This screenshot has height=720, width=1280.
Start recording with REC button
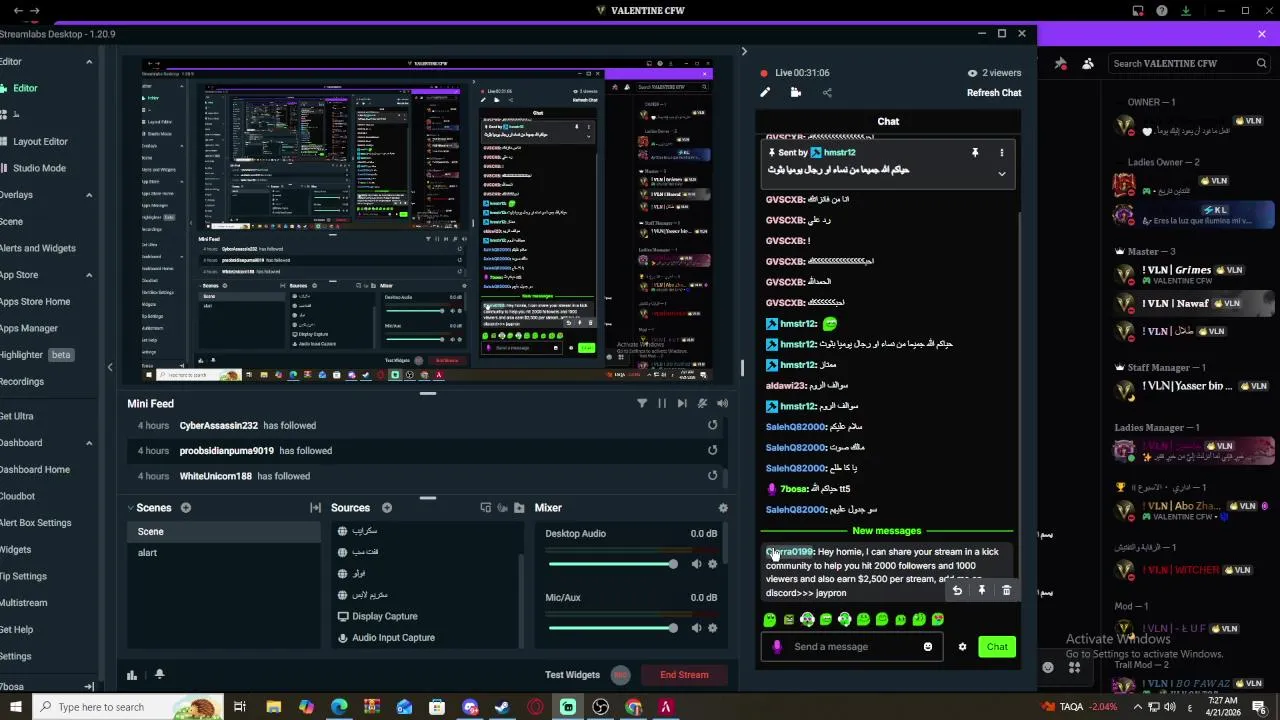[x=620, y=675]
